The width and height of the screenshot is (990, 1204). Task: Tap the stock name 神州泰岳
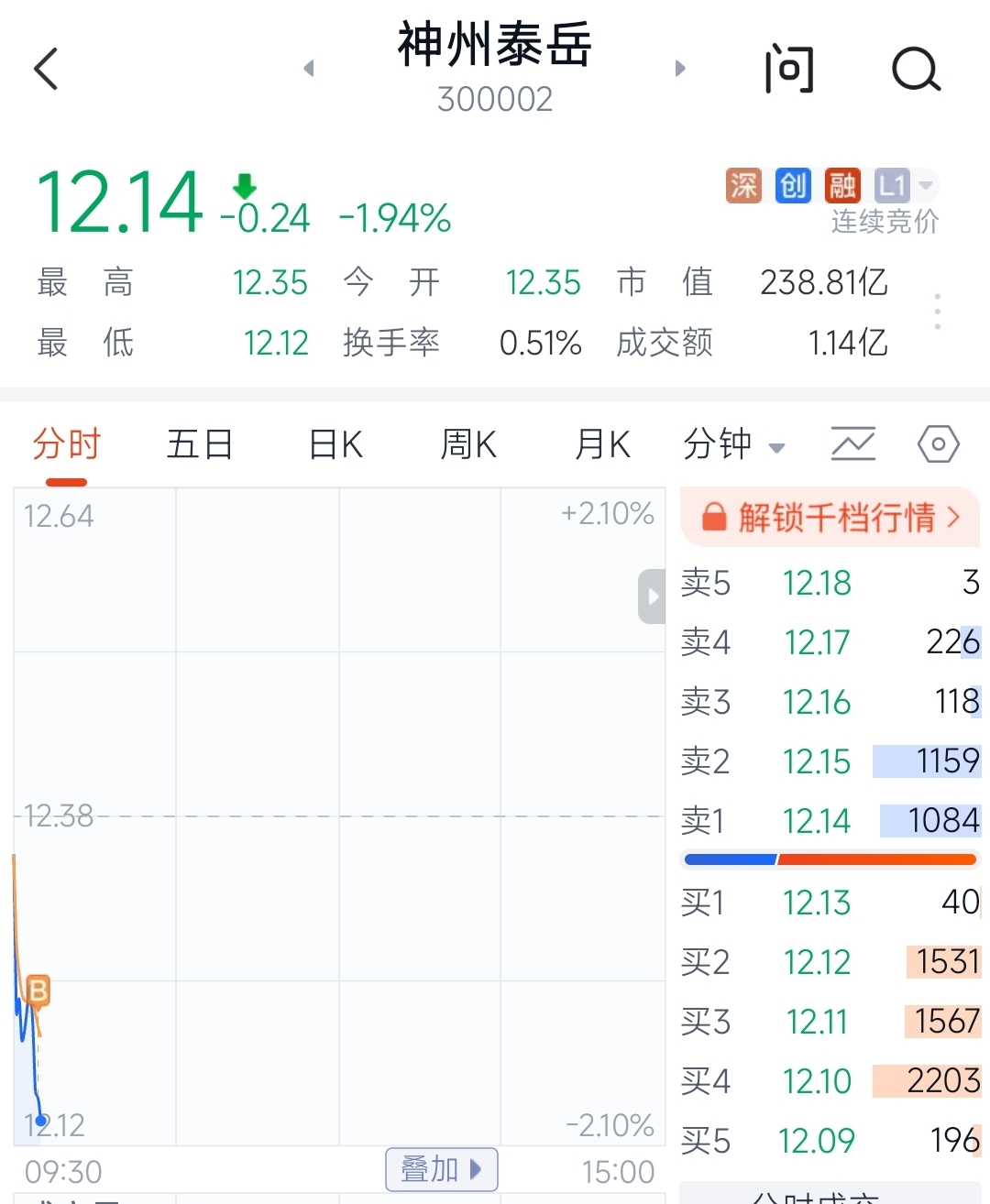tap(495, 45)
